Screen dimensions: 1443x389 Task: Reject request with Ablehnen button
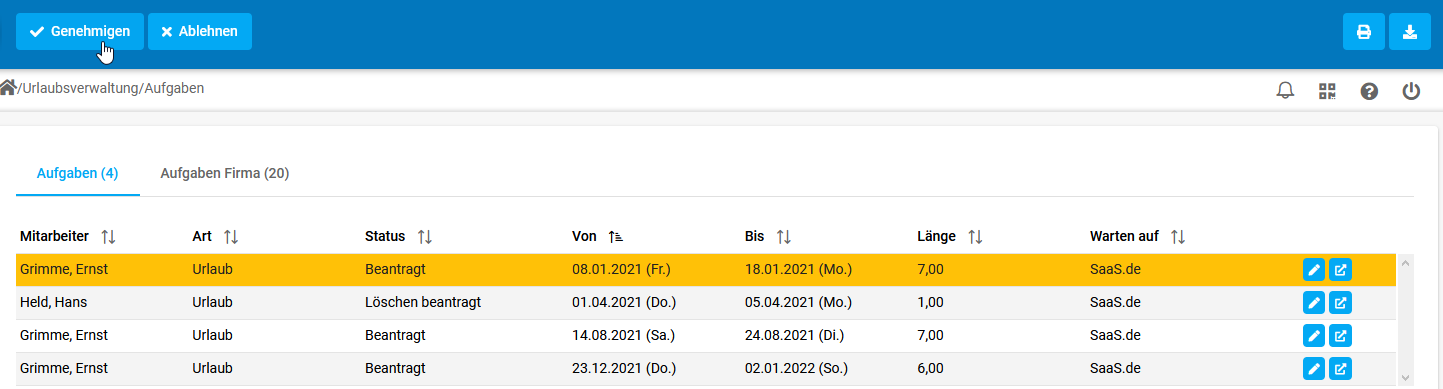pyautogui.click(x=200, y=31)
